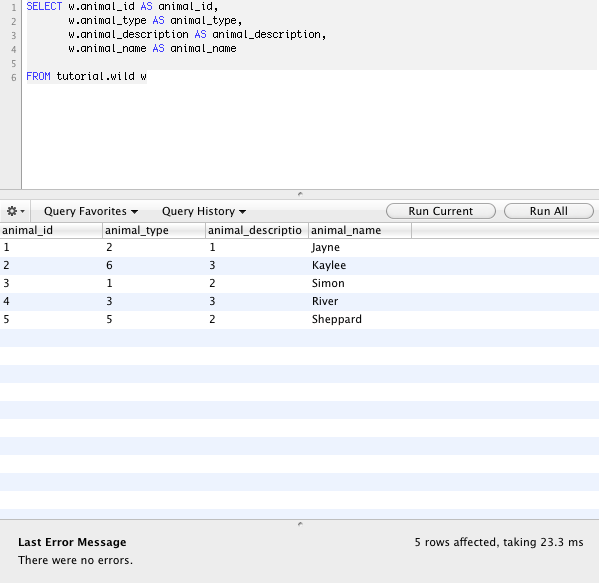Image resolution: width=599 pixels, height=583 pixels.
Task: Open the gear actions menu
Action: [x=16, y=211]
